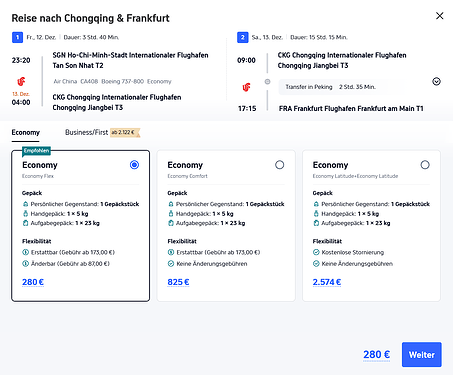
Task: Click the Transfer in Peking stopover marker
Action: [267, 81]
